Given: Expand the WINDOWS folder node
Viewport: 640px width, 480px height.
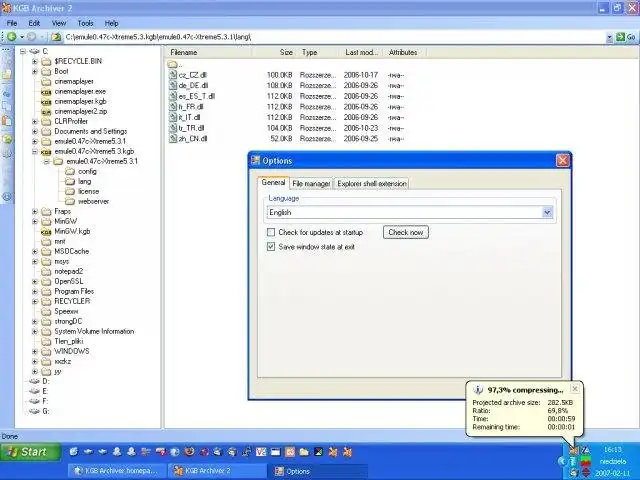Looking at the screenshot, I should 35,351.
